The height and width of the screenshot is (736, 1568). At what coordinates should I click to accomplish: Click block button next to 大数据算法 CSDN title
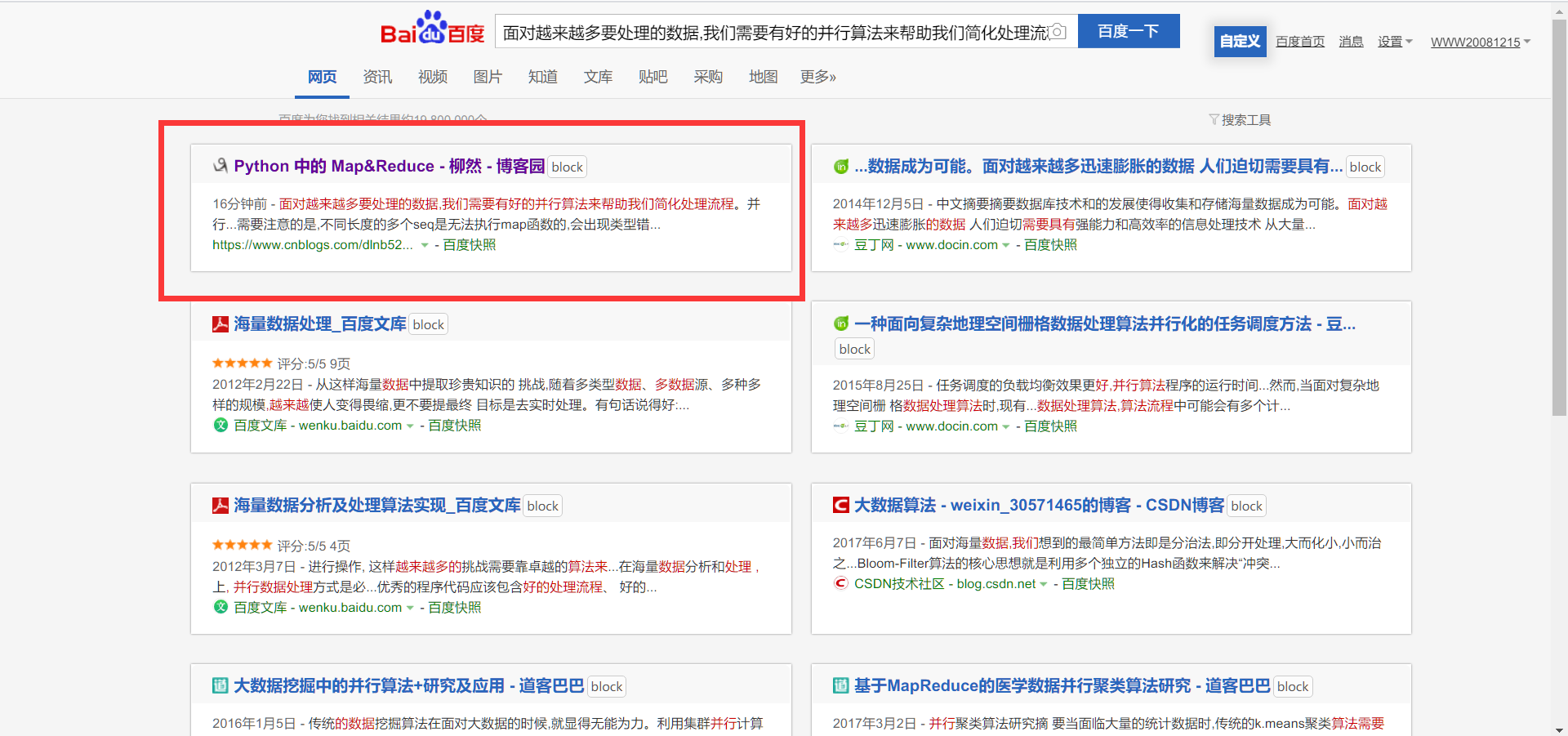point(1246,506)
